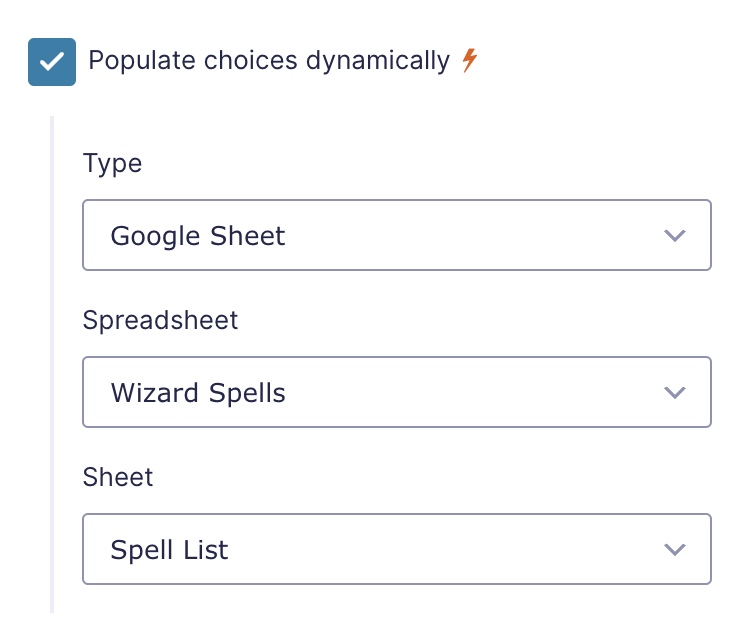Click the Sheet field label

click(118, 477)
